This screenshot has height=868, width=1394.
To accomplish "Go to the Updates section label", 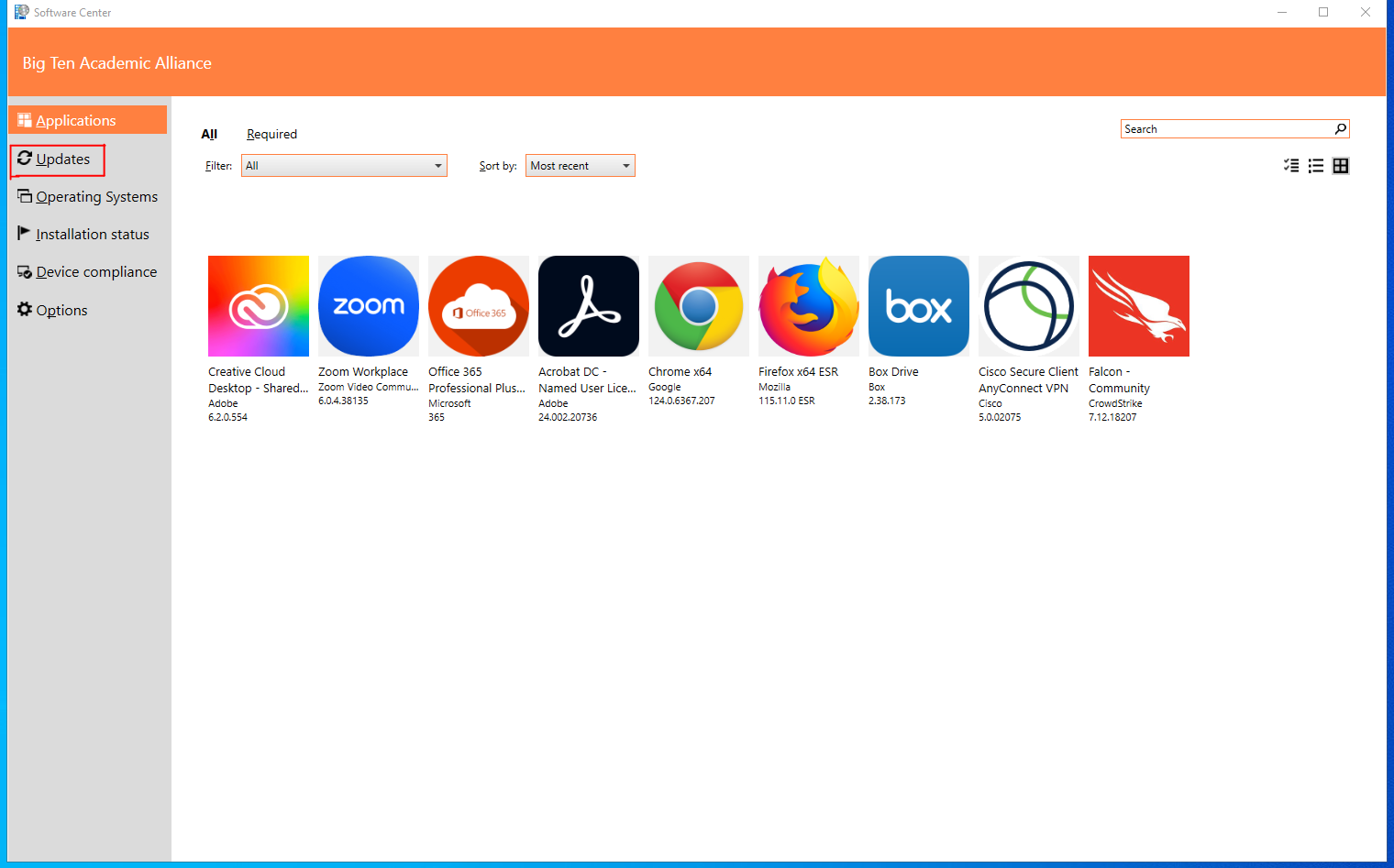I will 63,159.
